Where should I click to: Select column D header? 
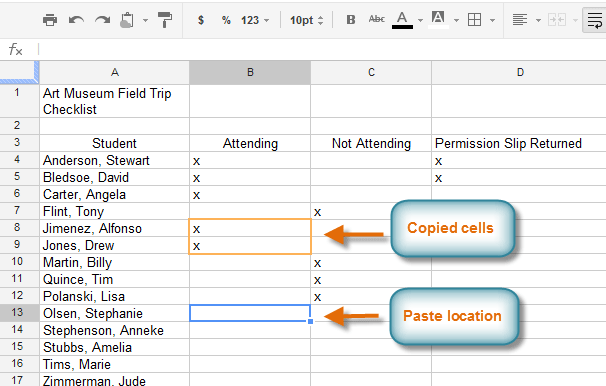pyautogui.click(x=519, y=72)
